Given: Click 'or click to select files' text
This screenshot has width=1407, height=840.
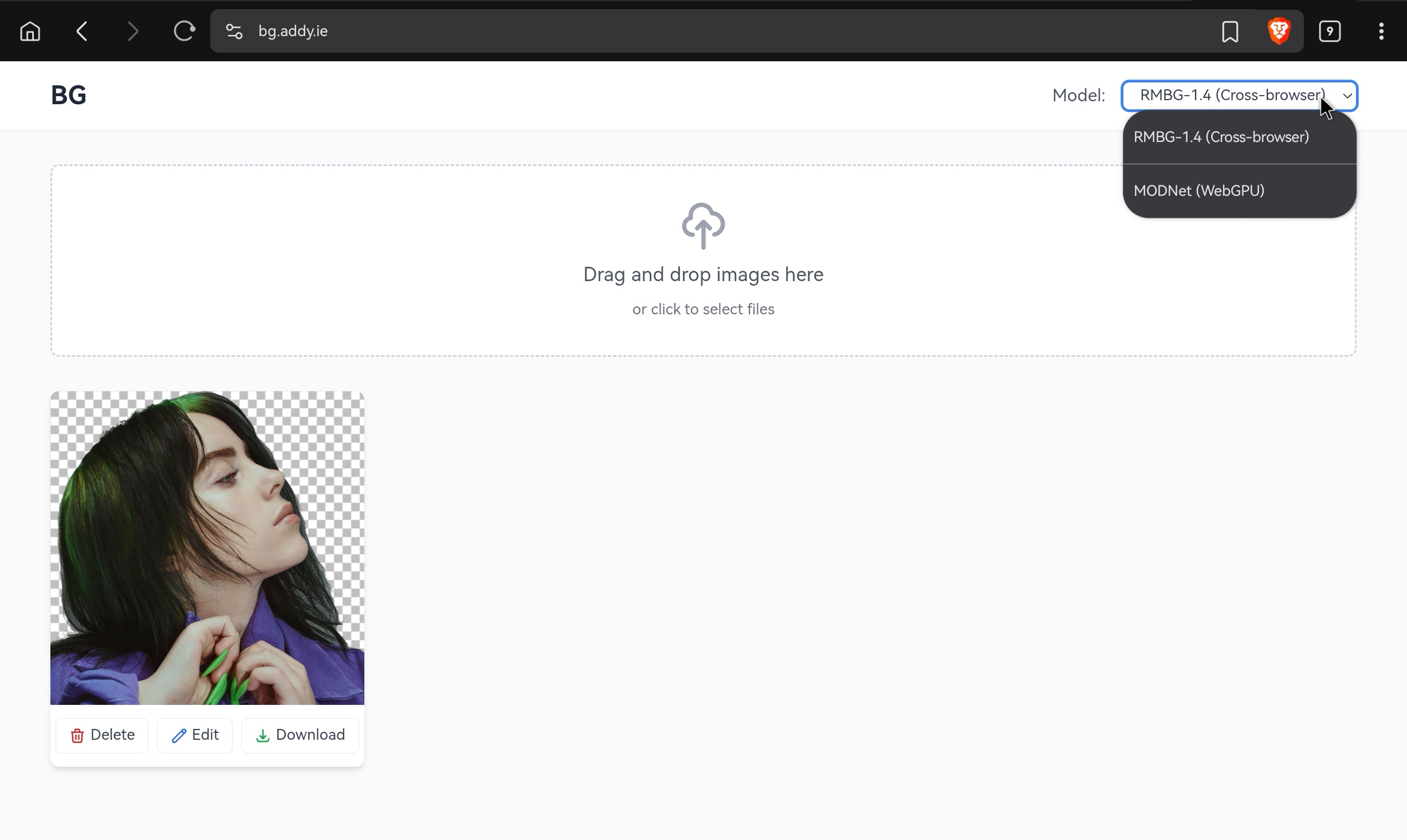Looking at the screenshot, I should point(703,309).
